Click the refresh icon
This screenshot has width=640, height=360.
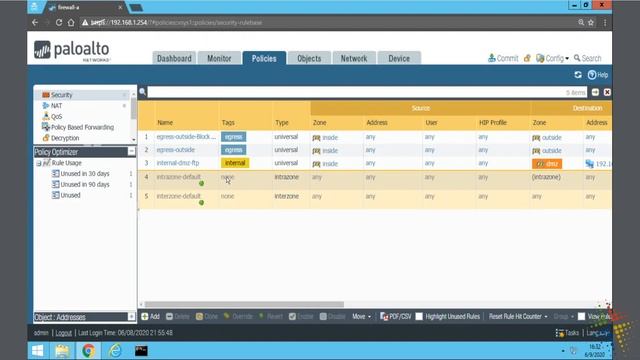click(578, 75)
